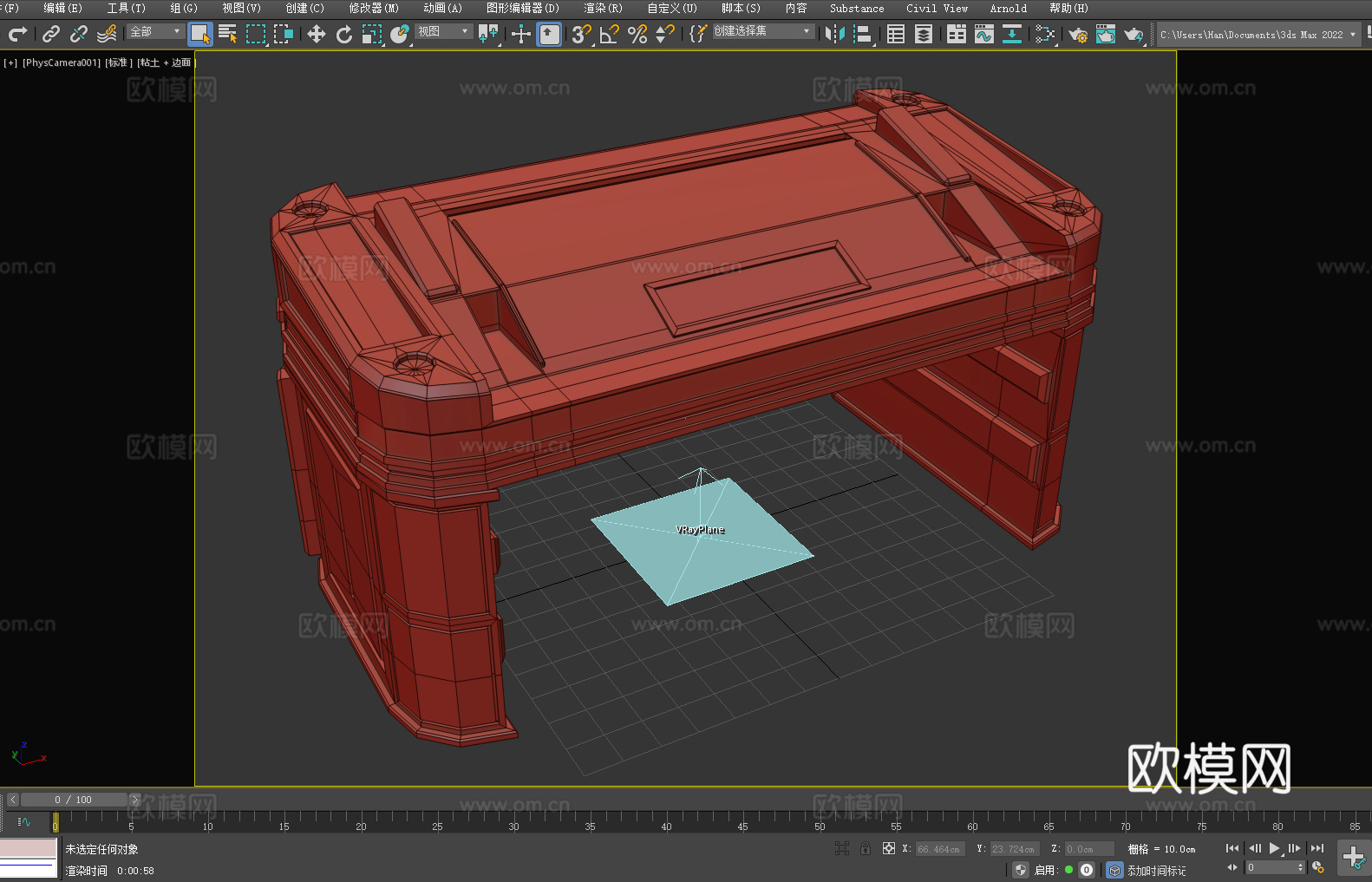Click the PhysCamera001 viewport label
Image resolution: width=1372 pixels, height=882 pixels.
[x=61, y=62]
